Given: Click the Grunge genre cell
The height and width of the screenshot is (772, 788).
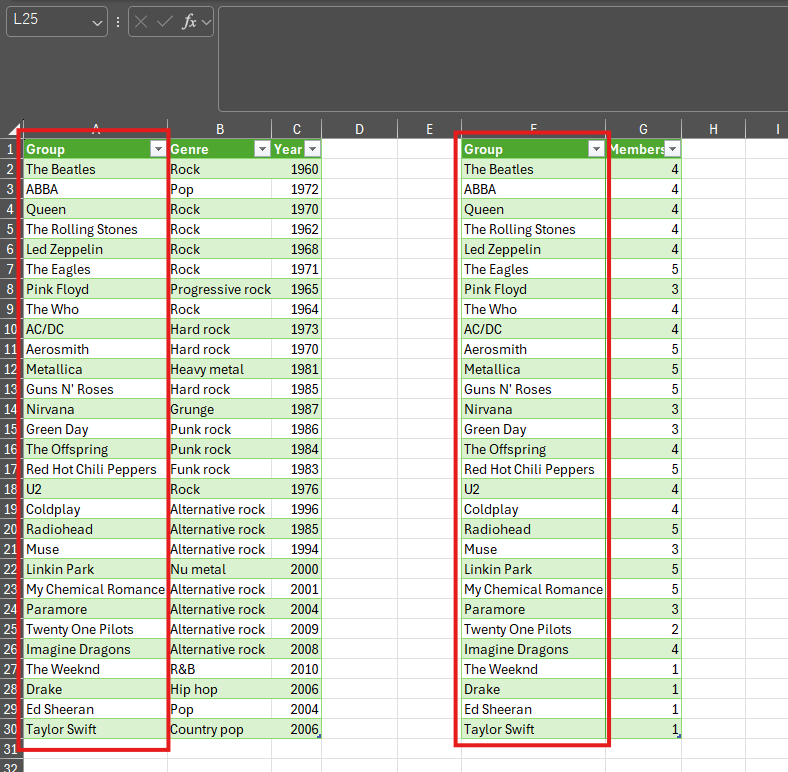Looking at the screenshot, I should pyautogui.click(x=220, y=409).
